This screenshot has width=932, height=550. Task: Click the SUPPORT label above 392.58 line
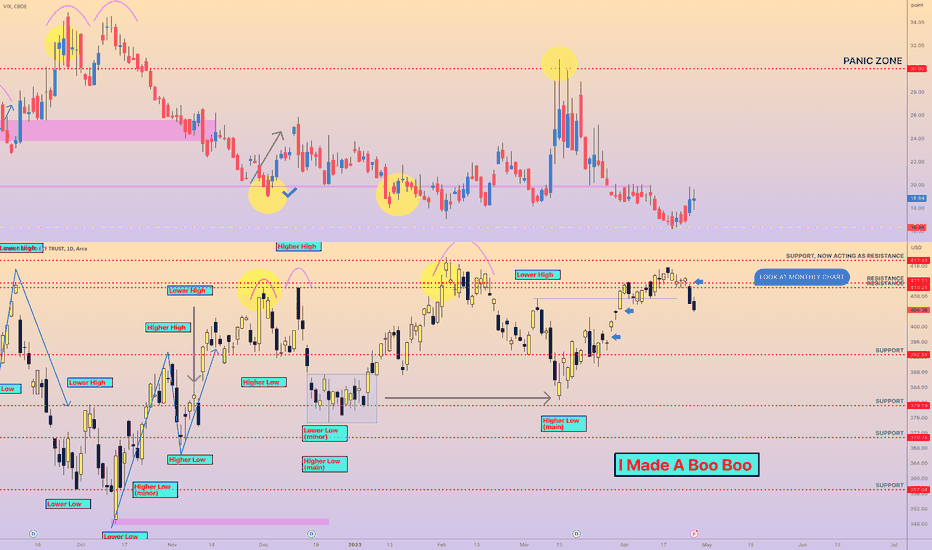(x=889, y=350)
